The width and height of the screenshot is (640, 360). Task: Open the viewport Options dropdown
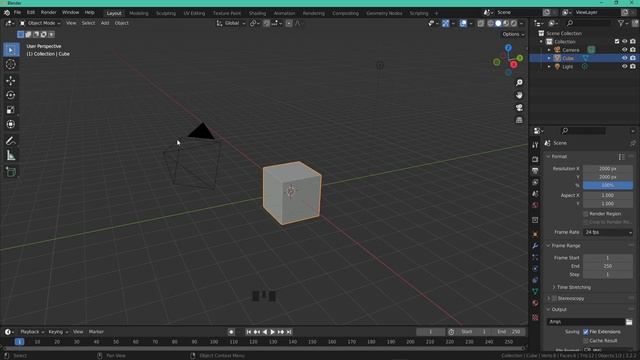pyautogui.click(x=513, y=34)
